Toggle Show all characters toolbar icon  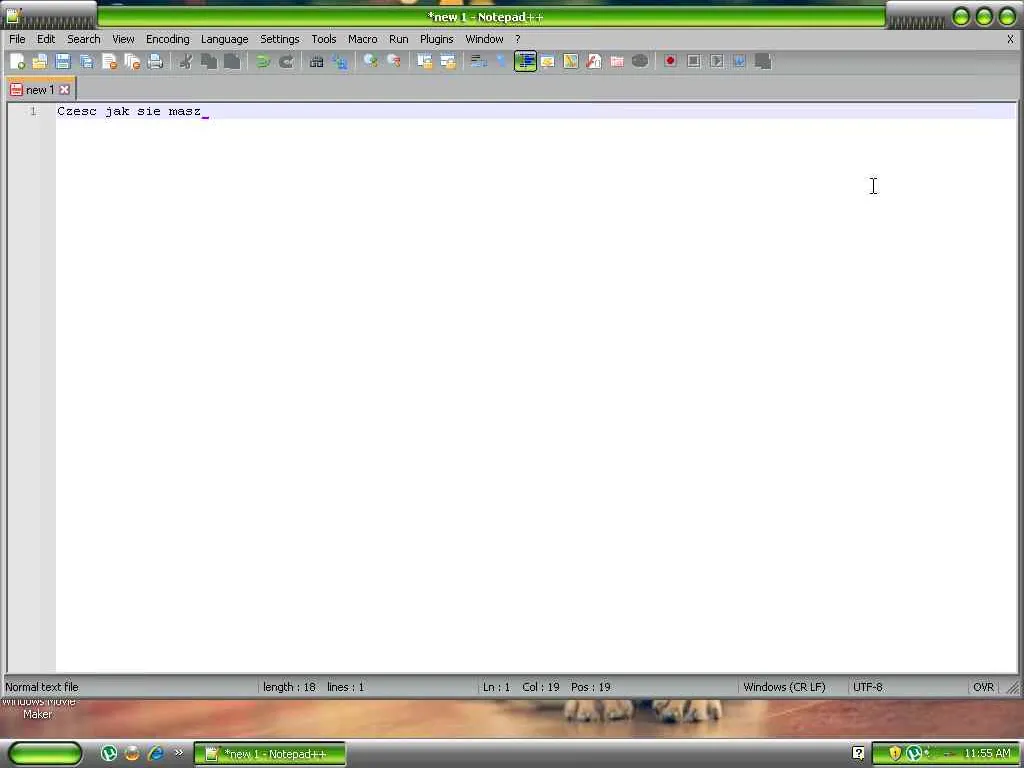pyautogui.click(x=502, y=61)
